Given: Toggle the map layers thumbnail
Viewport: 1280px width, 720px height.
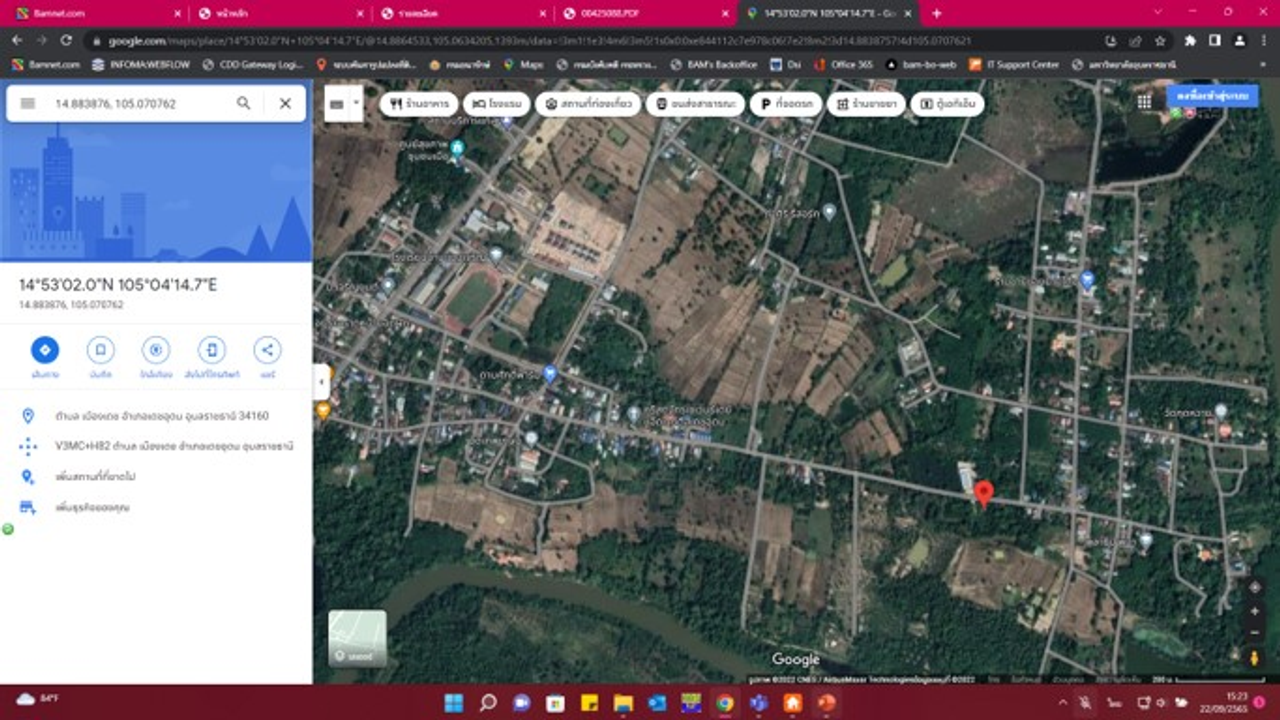Looking at the screenshot, I should (357, 638).
